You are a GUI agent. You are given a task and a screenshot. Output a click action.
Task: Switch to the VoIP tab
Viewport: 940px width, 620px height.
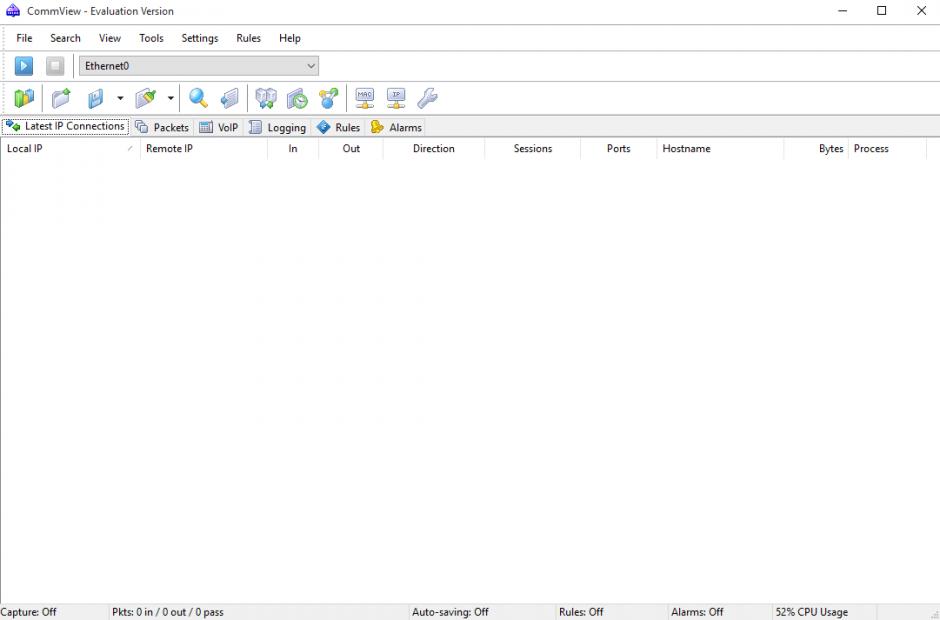point(219,127)
